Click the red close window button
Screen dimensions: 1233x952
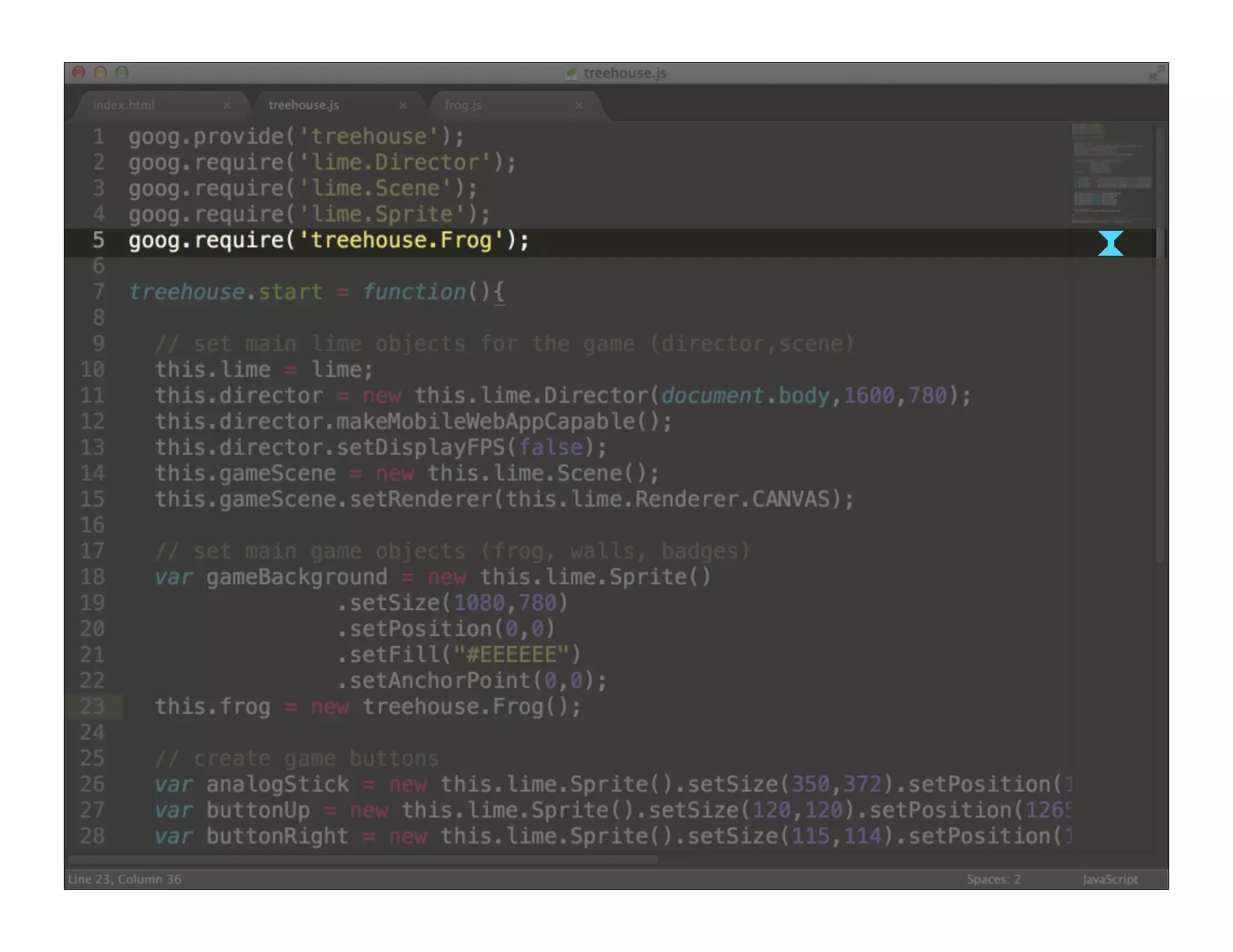79,73
